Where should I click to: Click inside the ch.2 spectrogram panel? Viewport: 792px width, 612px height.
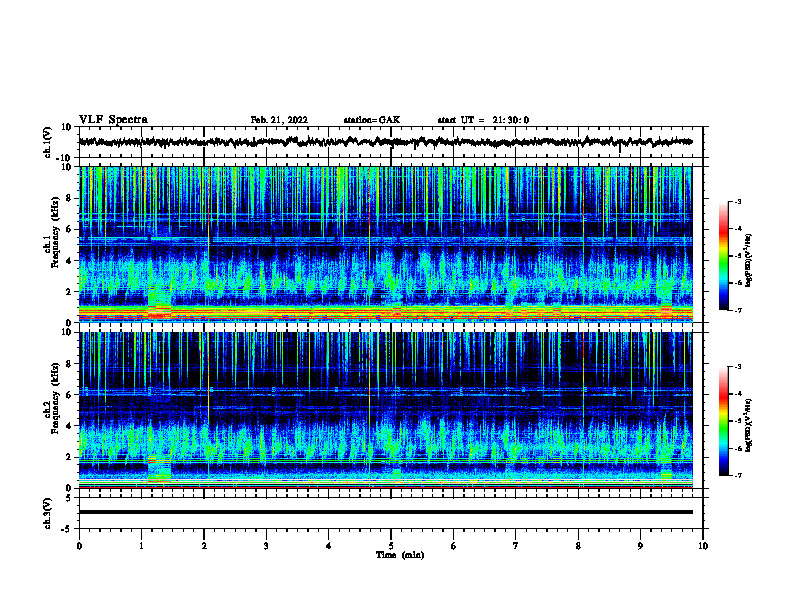click(385, 410)
